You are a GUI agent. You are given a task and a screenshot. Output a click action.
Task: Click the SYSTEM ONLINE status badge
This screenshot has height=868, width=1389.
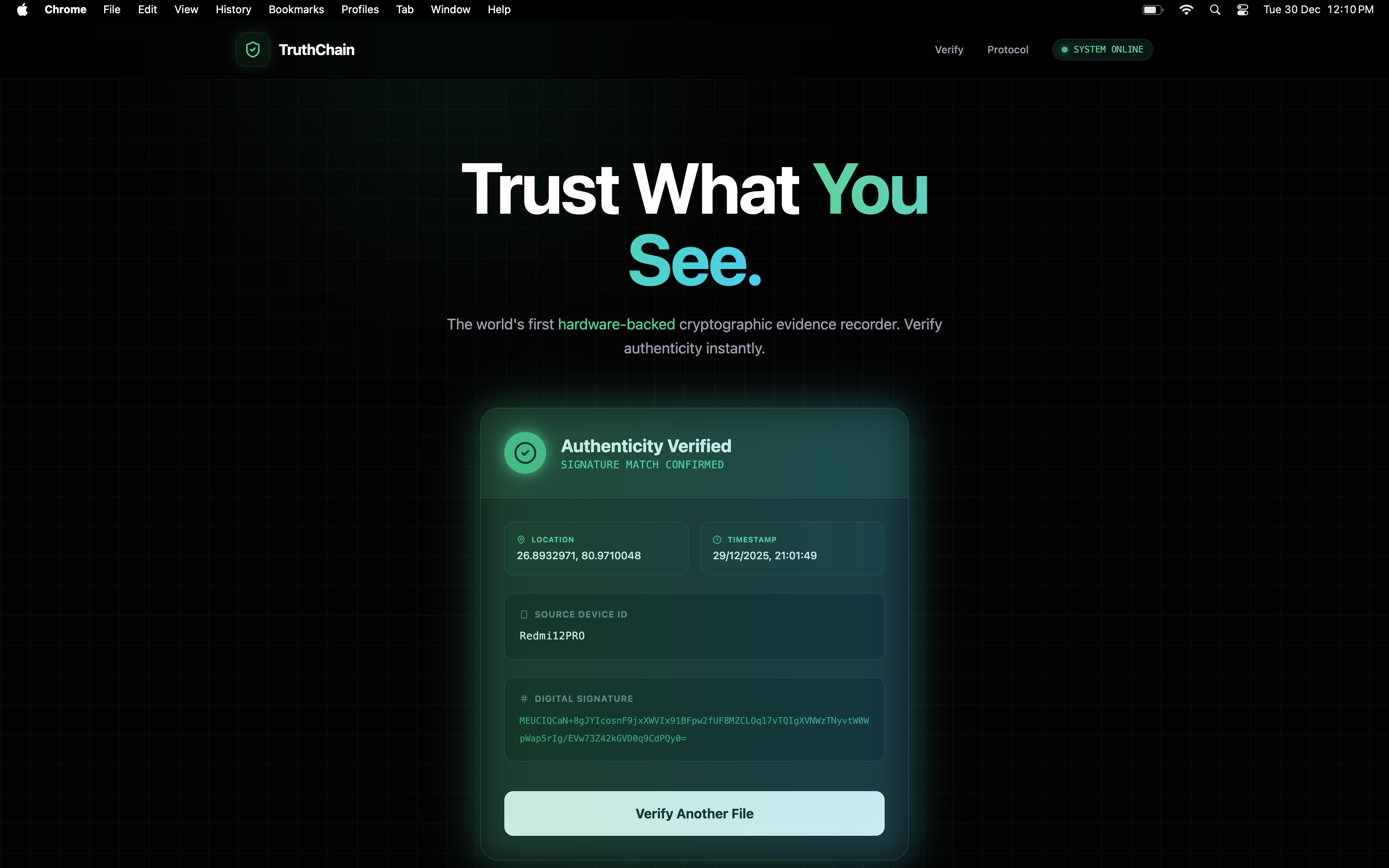1102,49
